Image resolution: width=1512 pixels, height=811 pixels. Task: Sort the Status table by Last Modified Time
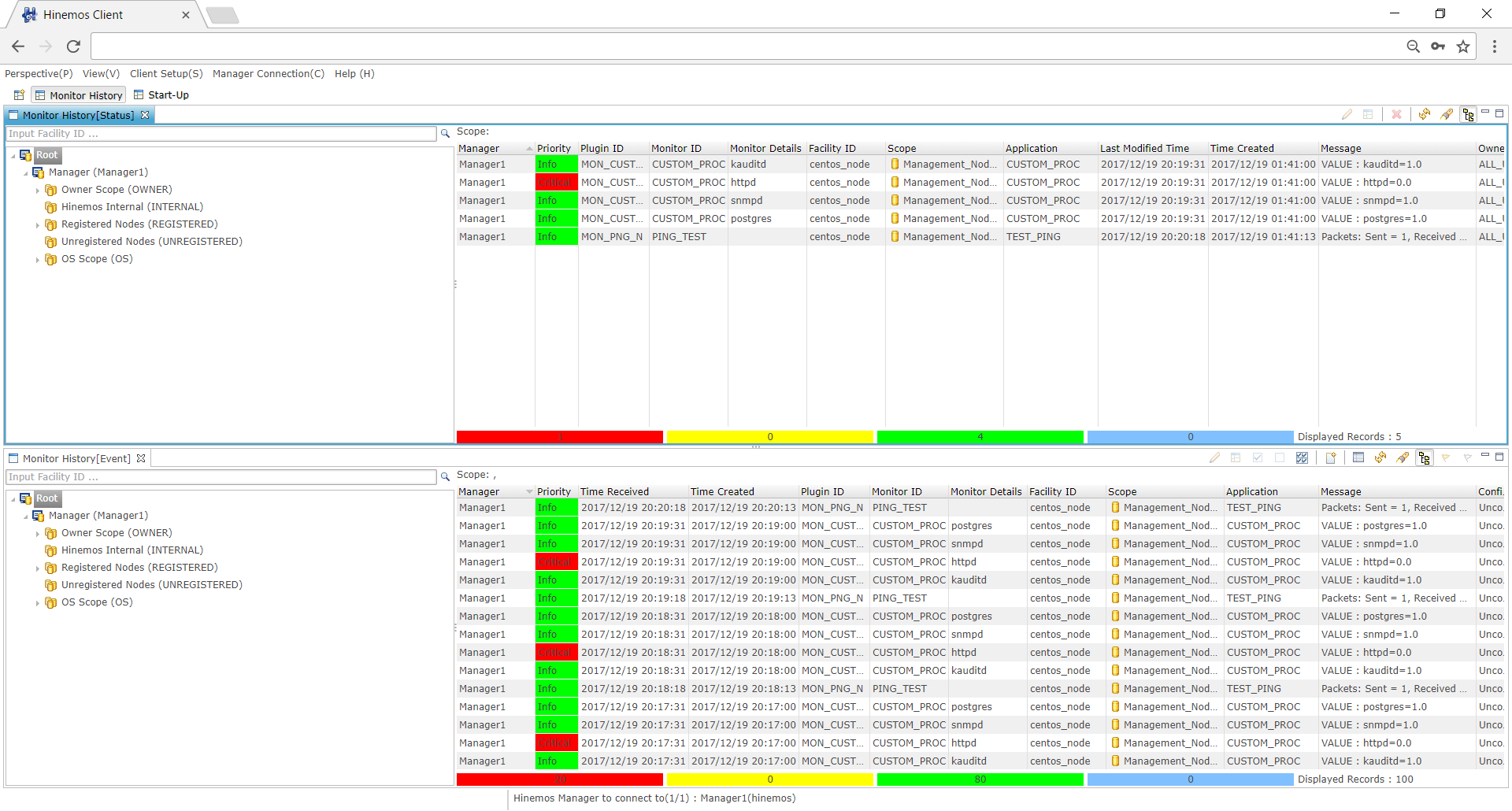coord(1153,148)
